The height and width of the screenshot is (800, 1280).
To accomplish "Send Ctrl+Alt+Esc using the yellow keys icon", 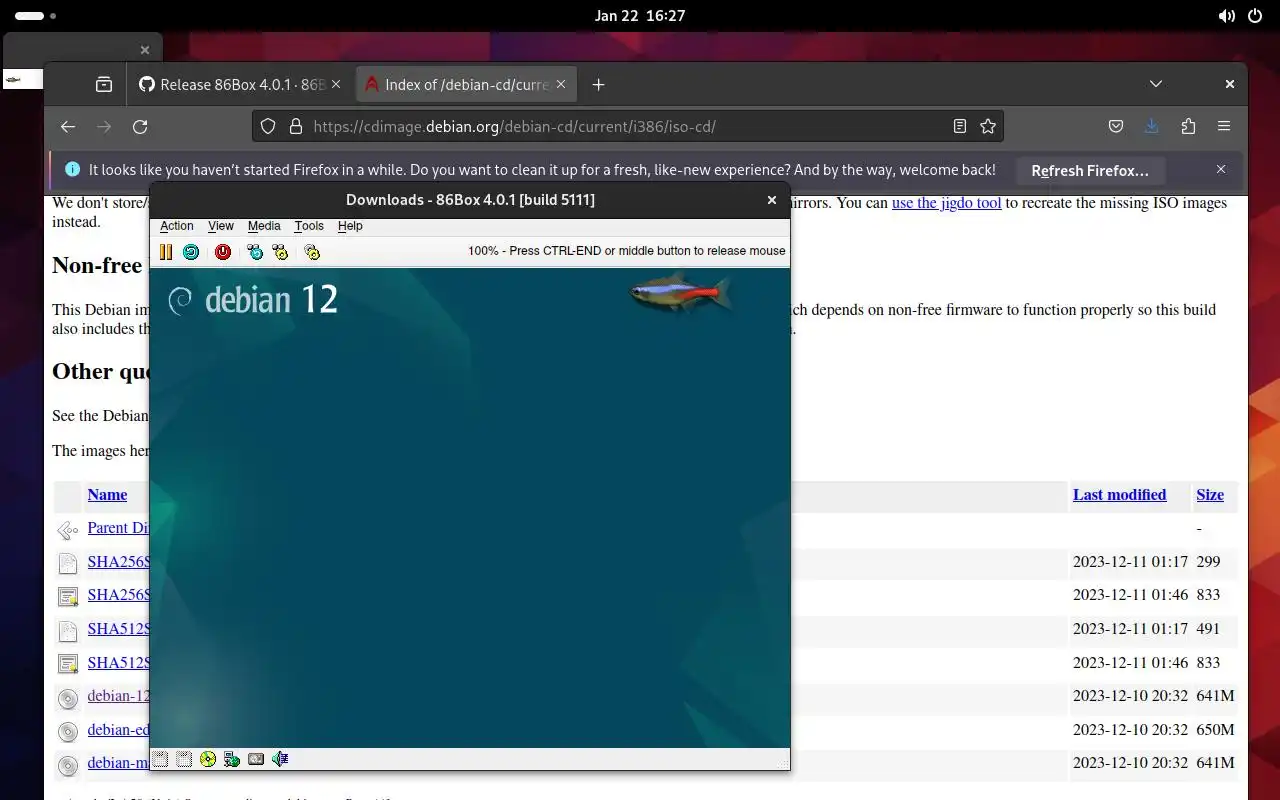I will pos(280,252).
